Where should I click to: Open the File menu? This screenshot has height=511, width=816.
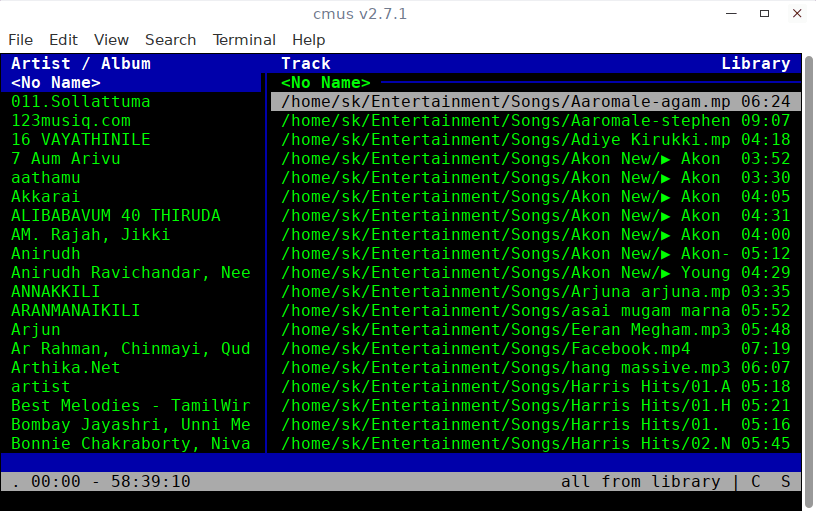[x=20, y=40]
